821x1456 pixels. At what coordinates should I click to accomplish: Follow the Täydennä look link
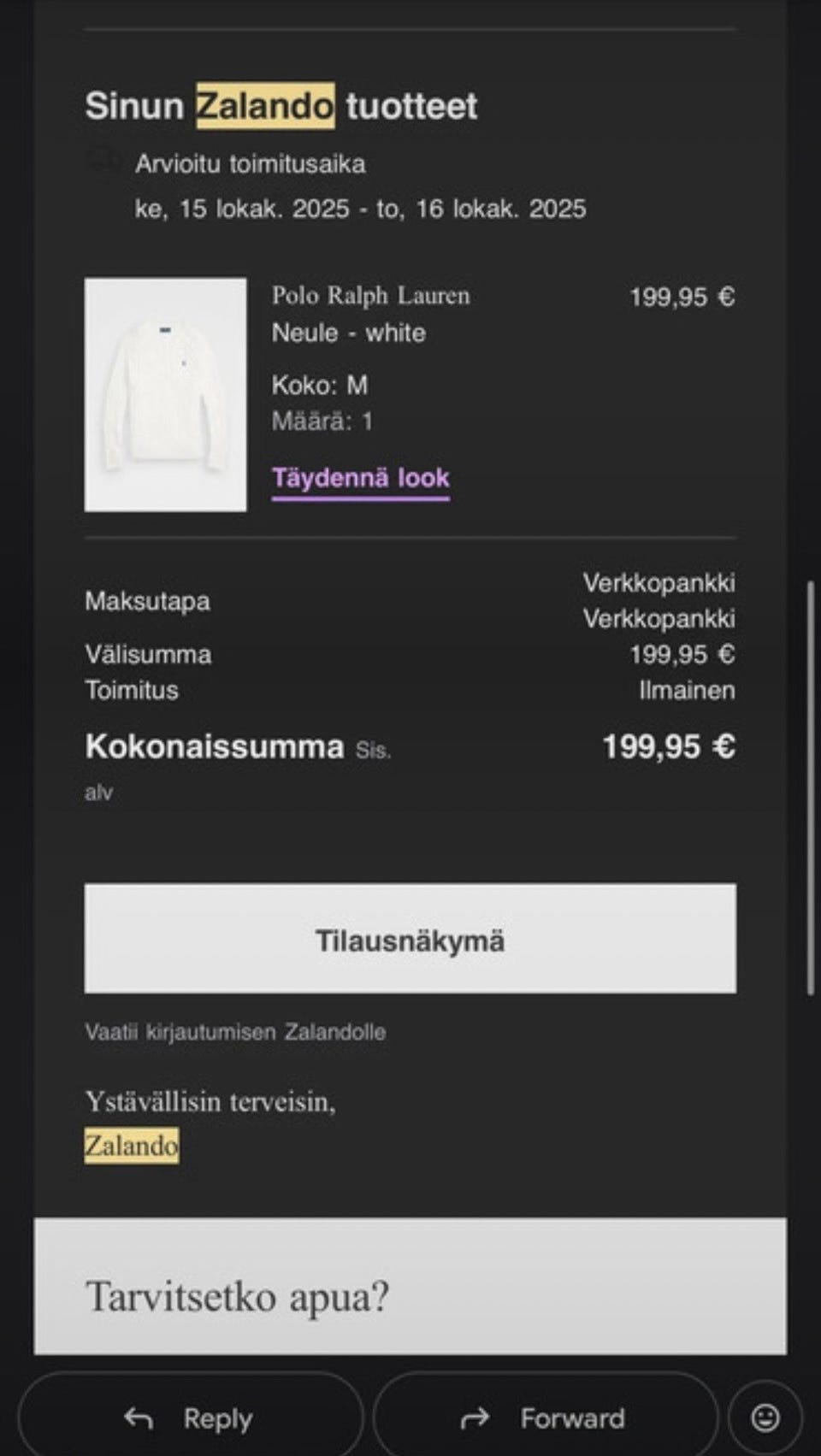(x=360, y=478)
